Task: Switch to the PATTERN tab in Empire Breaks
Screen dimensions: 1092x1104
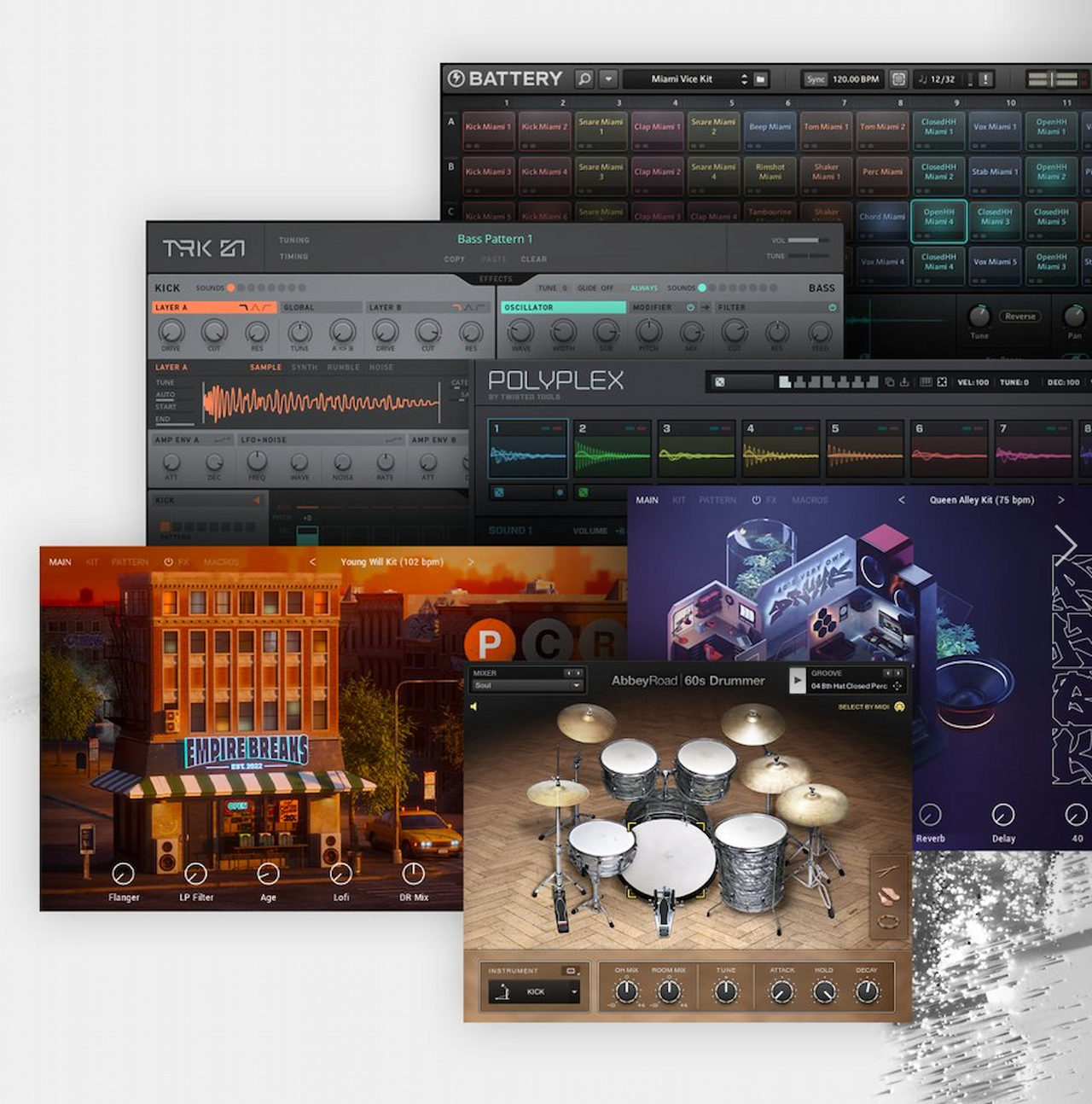Action: 130,561
